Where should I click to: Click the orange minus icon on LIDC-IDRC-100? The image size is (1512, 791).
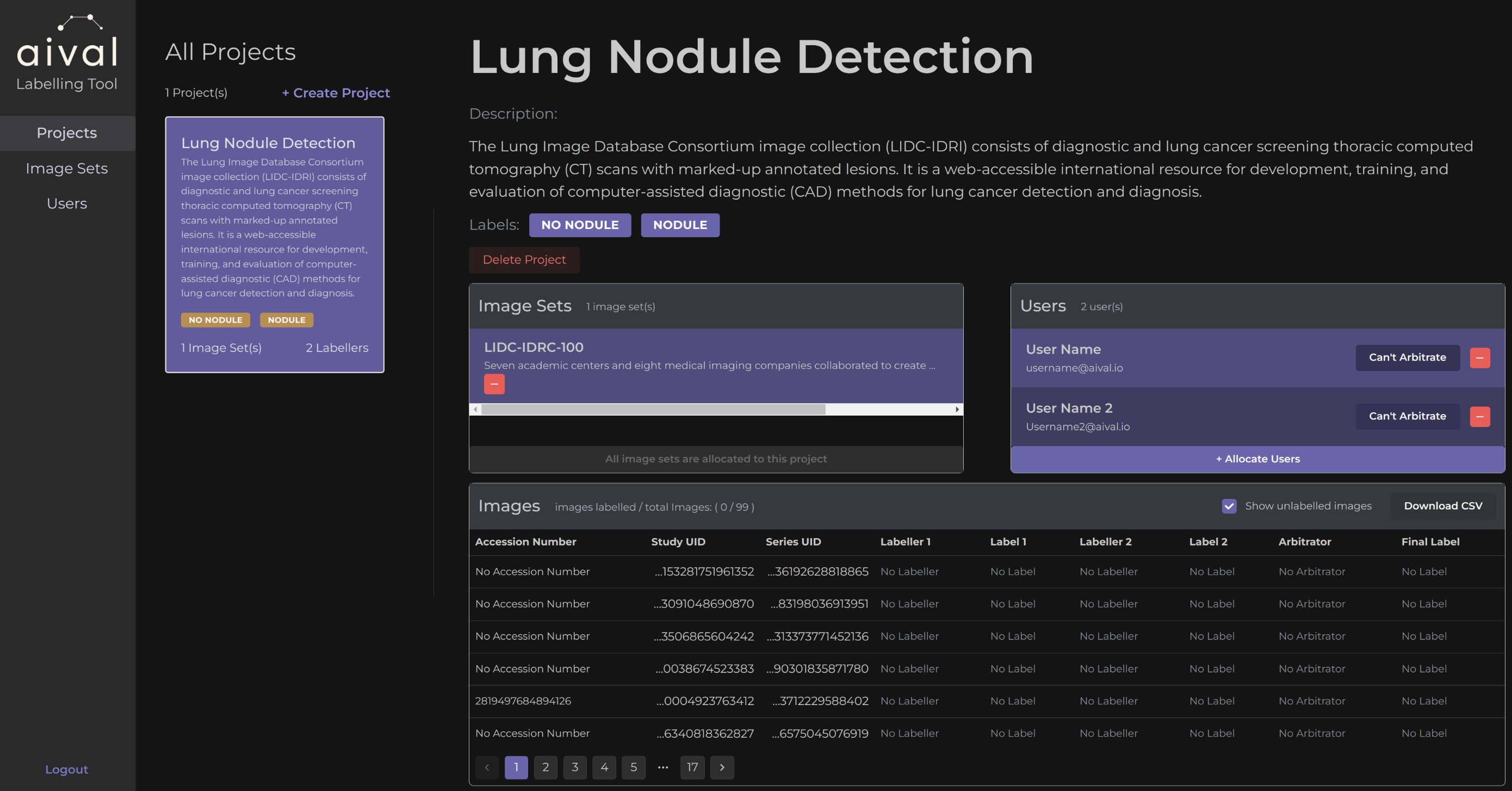pyautogui.click(x=494, y=384)
